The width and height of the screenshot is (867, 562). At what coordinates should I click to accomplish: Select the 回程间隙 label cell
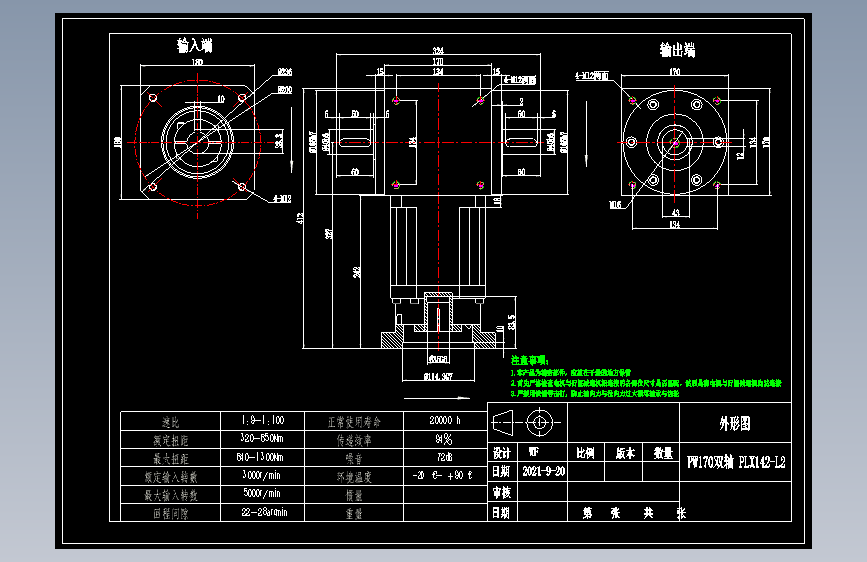(x=170, y=514)
